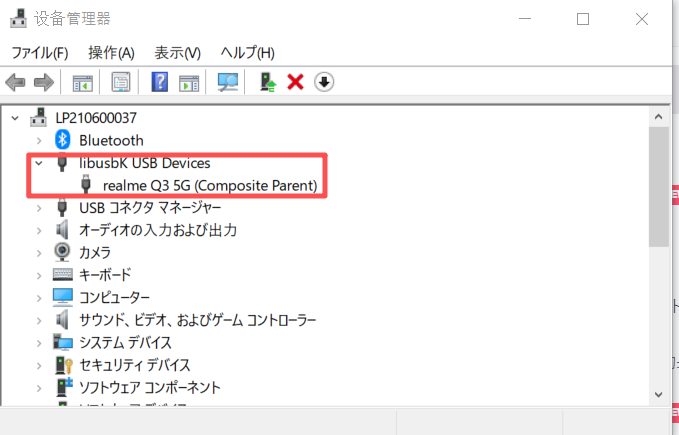This screenshot has width=679, height=435.
Task: Minimize the Device Manager window
Action: (525, 19)
